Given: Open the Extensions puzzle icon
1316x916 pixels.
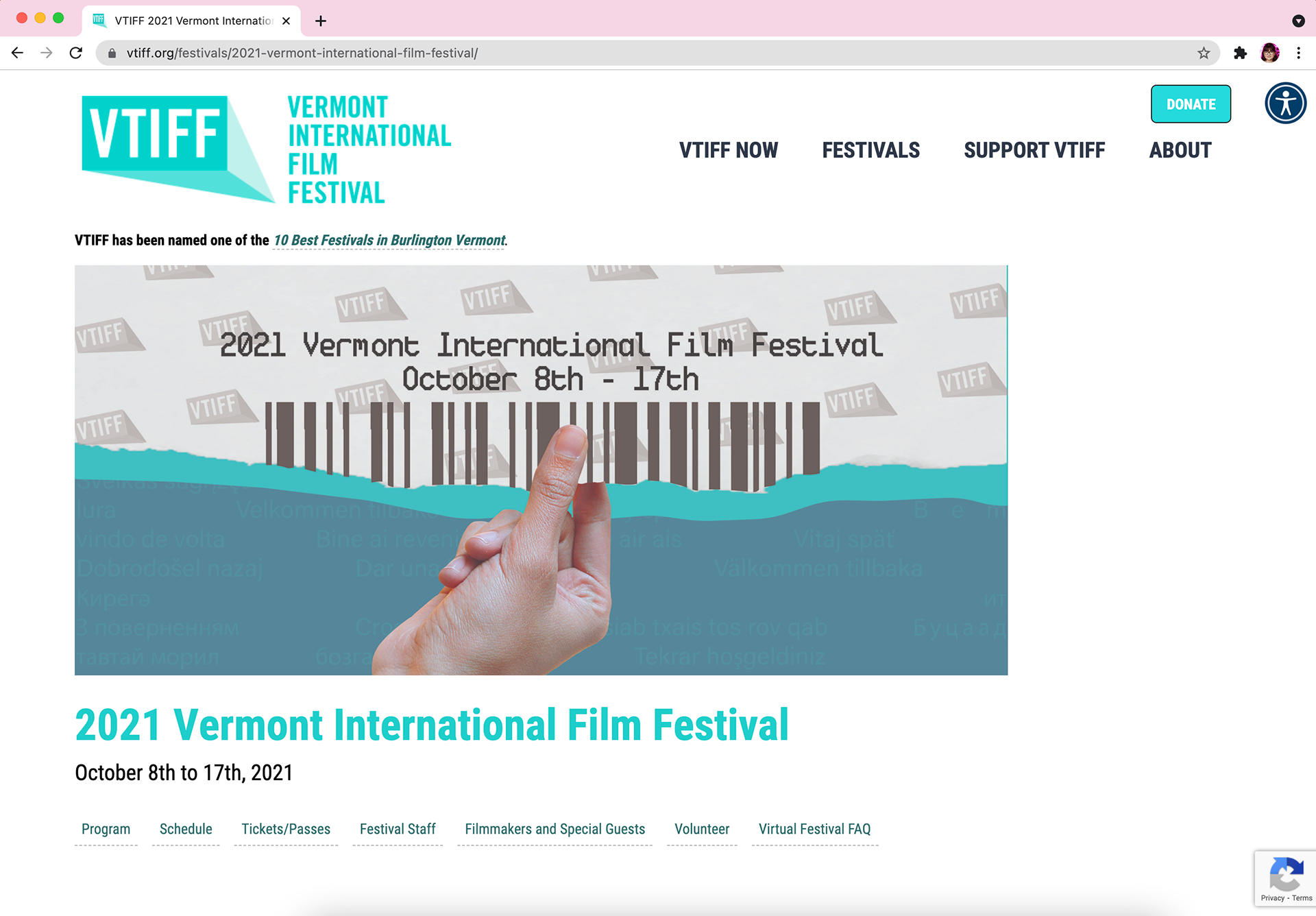Looking at the screenshot, I should pos(1240,53).
